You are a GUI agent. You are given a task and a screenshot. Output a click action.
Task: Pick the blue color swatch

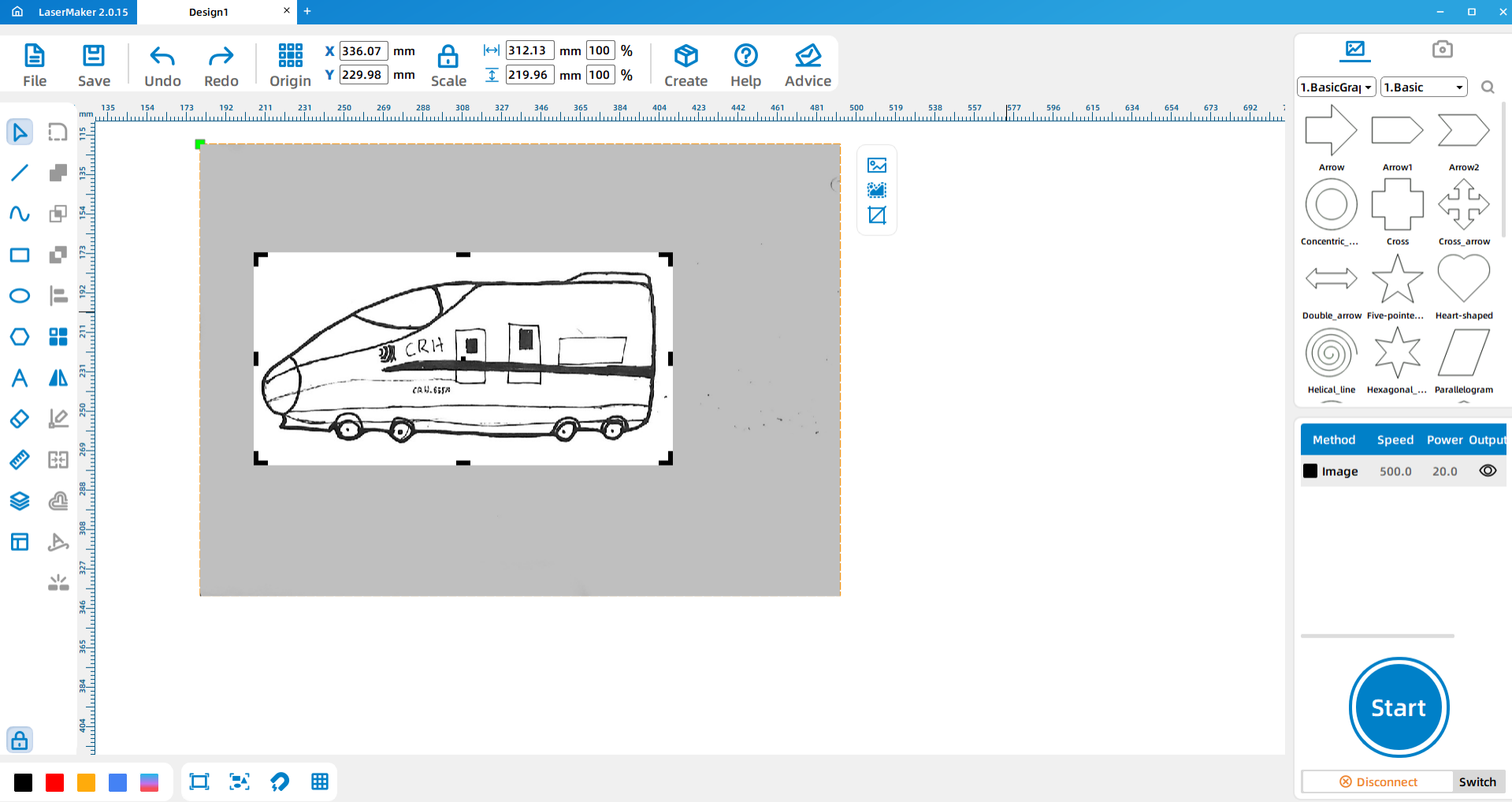coord(118,782)
